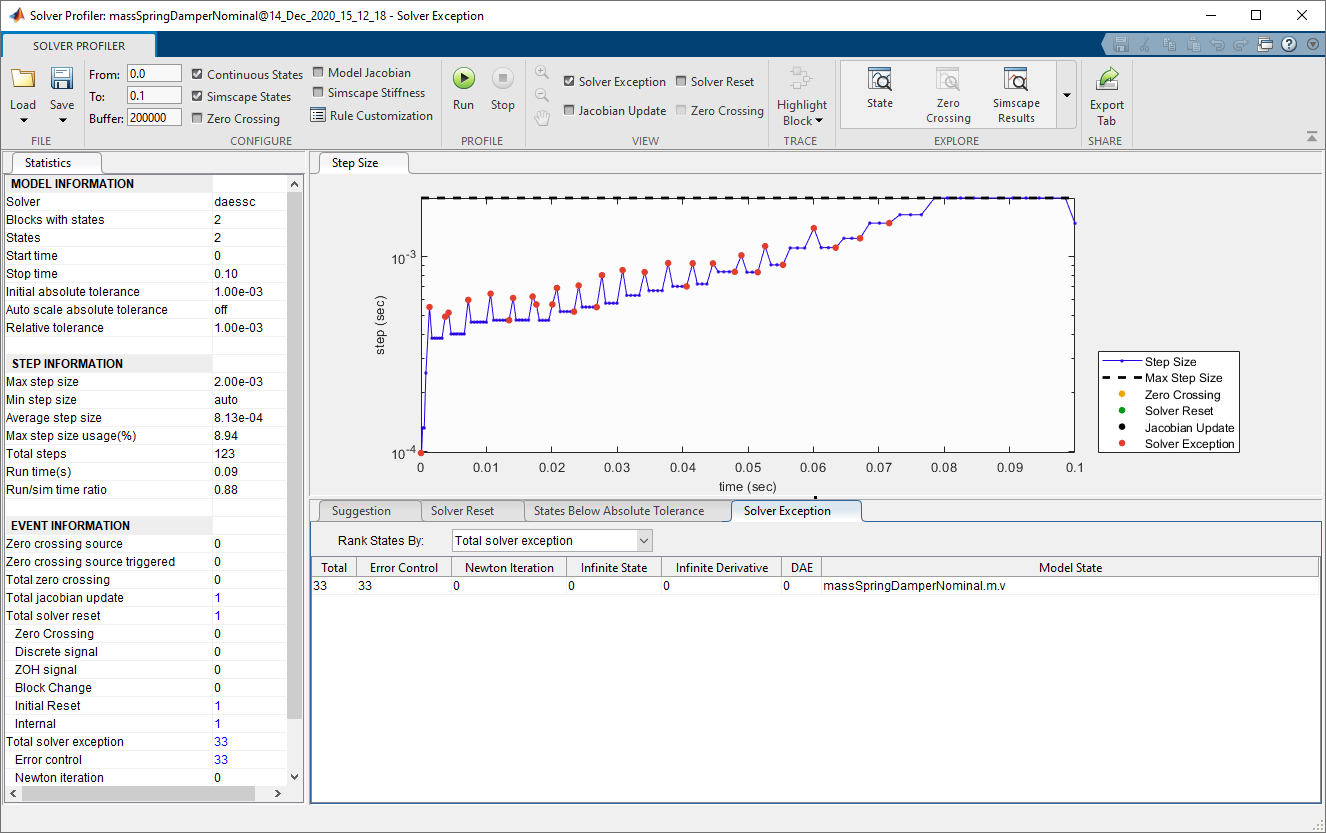The image size is (1326, 833).
Task: Expand the Explore gallery dropdown arrow
Action: (1066, 95)
